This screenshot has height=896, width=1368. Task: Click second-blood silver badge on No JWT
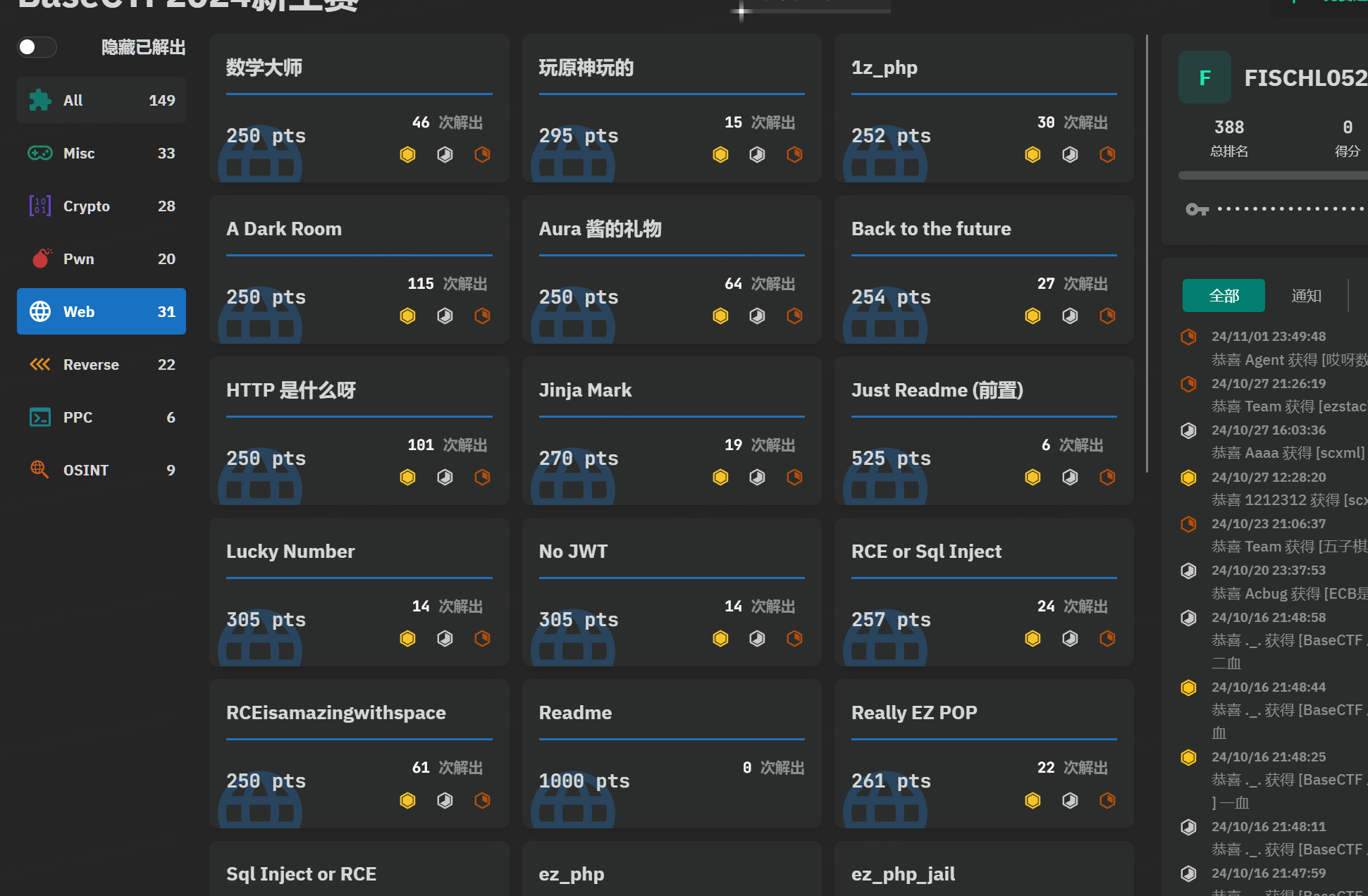pos(757,638)
